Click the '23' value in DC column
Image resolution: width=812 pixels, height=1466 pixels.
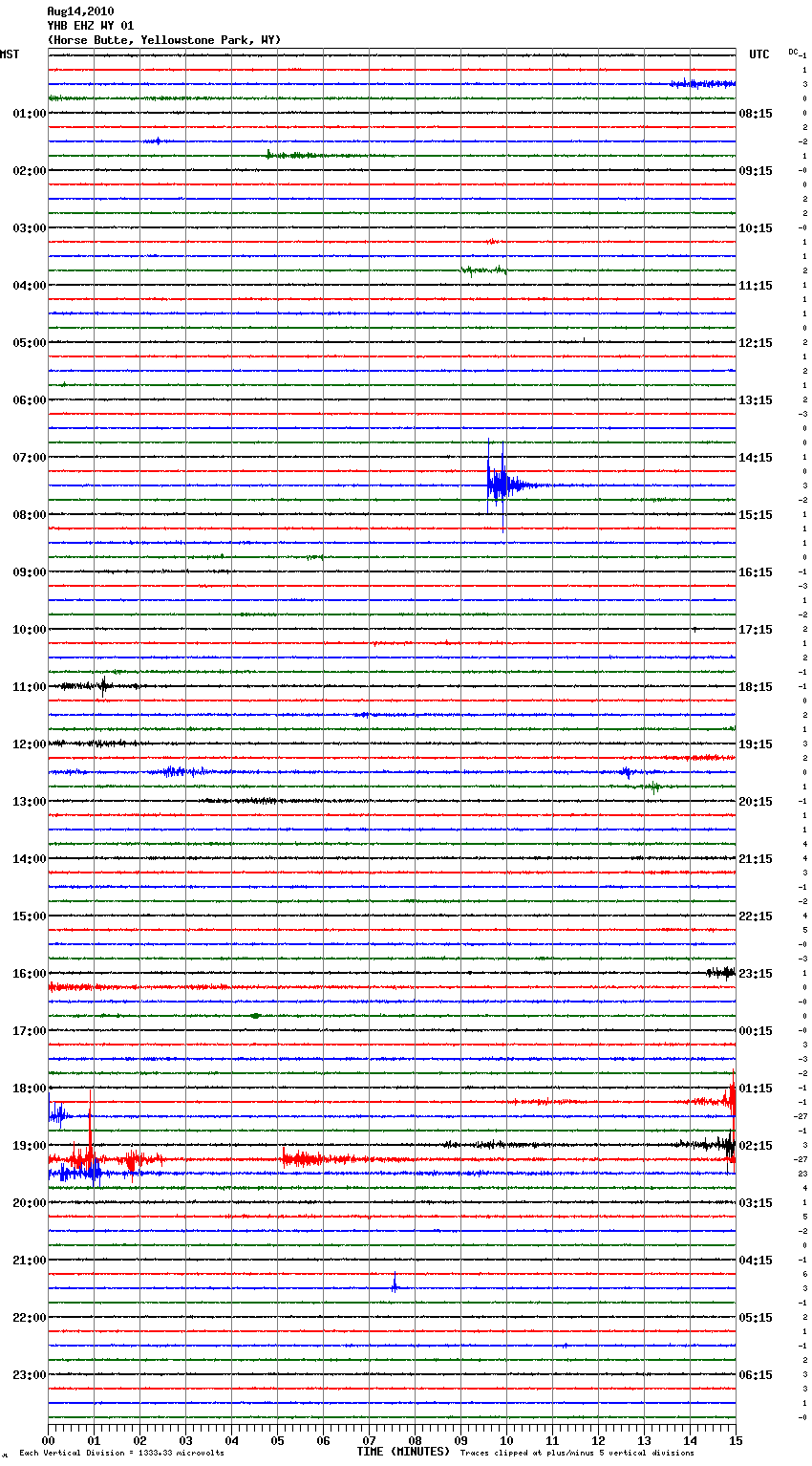tap(803, 1174)
